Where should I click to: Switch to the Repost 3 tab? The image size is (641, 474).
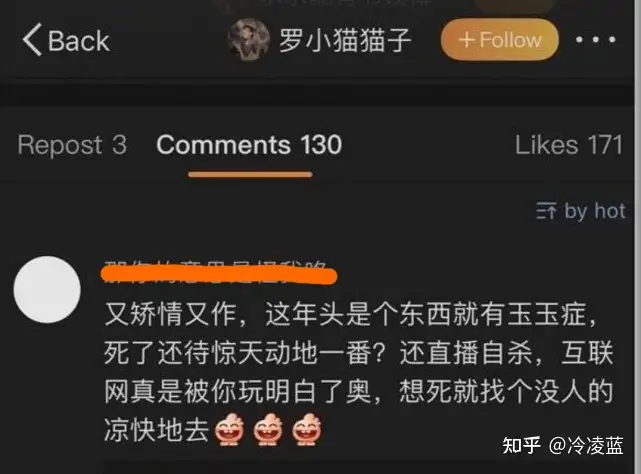pyautogui.click(x=72, y=145)
